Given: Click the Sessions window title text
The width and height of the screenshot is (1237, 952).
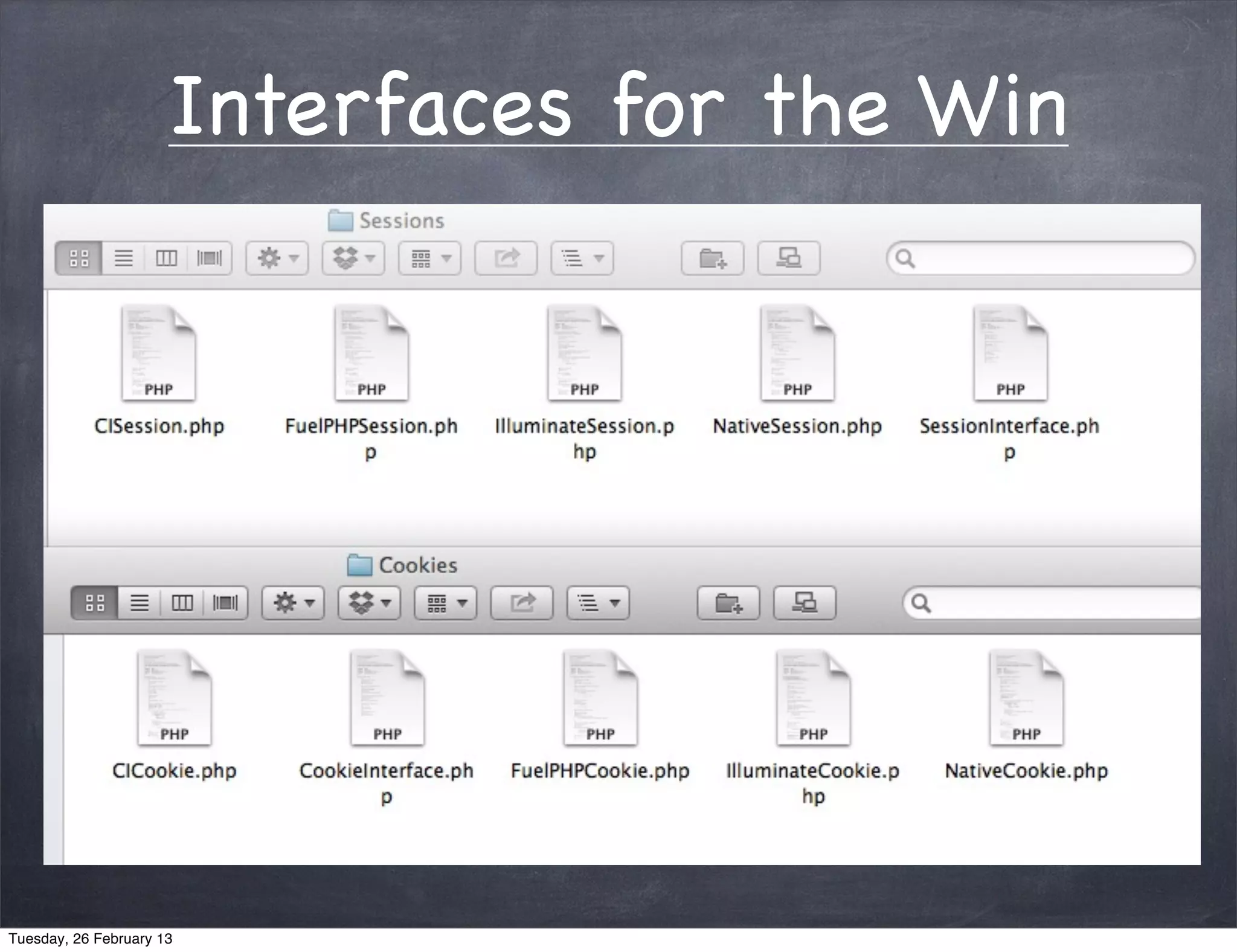Looking at the screenshot, I should coord(402,221).
